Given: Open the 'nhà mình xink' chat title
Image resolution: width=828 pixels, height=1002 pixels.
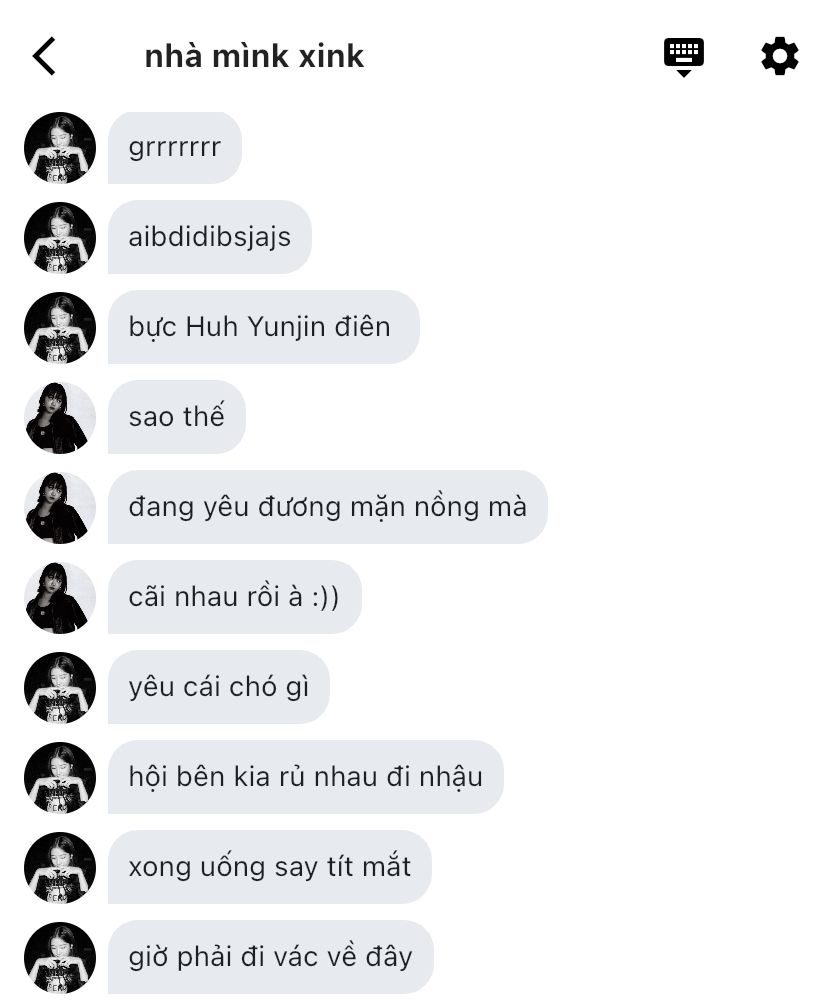Looking at the screenshot, I should (254, 56).
